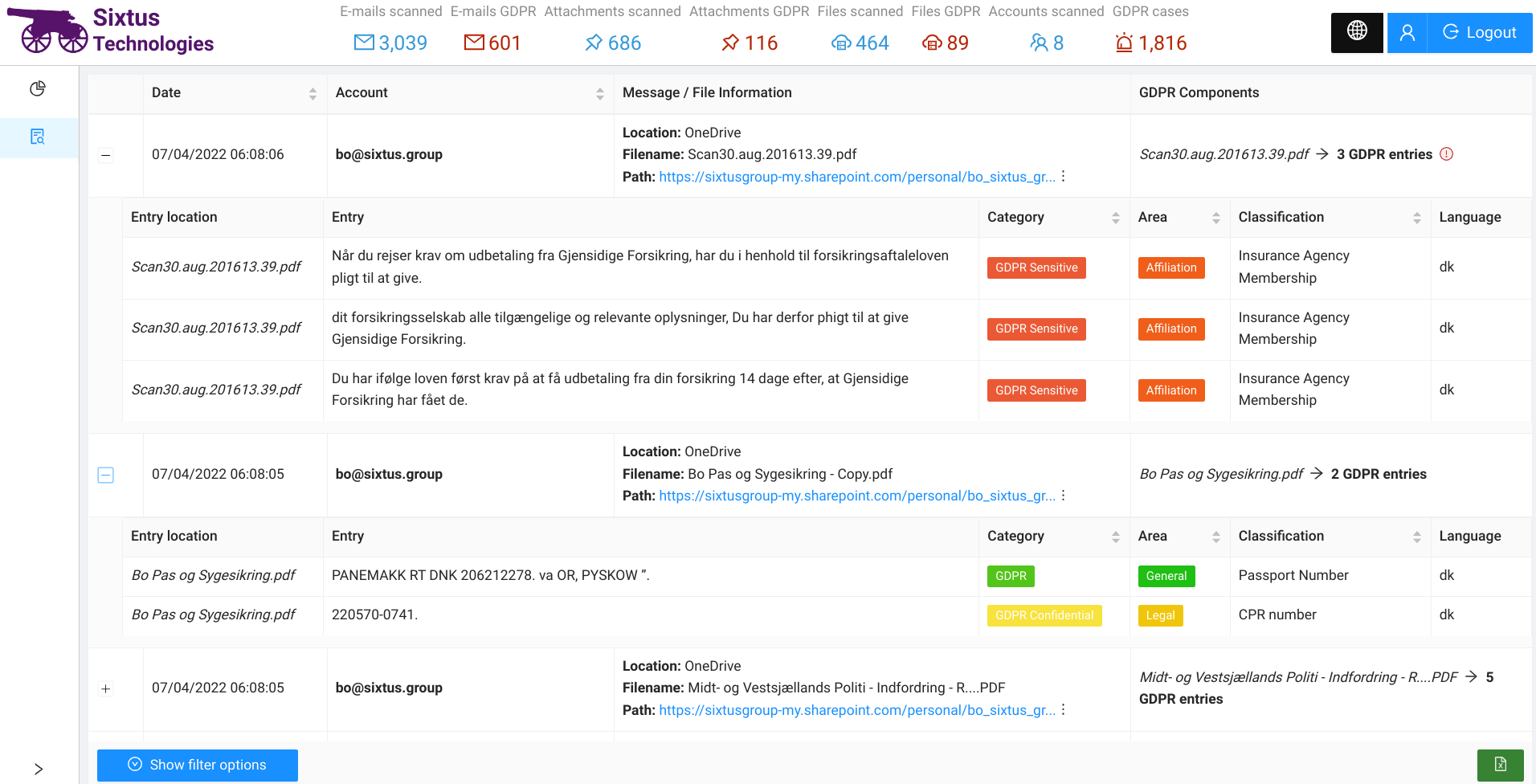Click Show filter options button

click(x=198, y=765)
